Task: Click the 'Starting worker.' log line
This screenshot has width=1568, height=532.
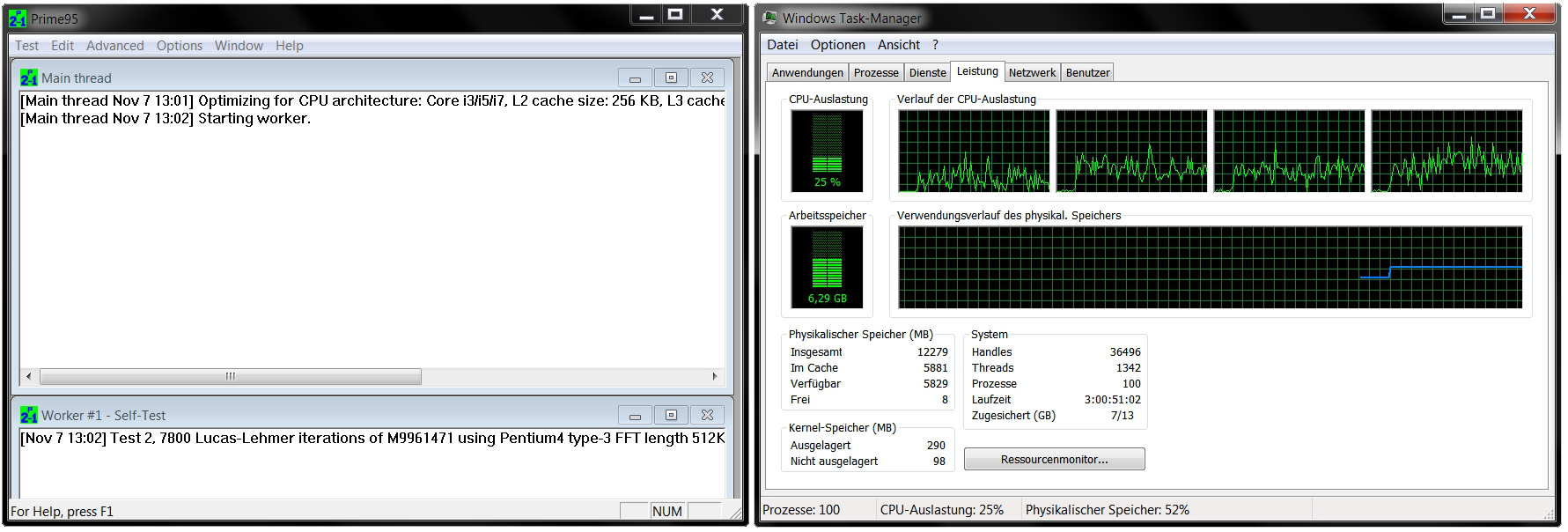Action: point(166,119)
